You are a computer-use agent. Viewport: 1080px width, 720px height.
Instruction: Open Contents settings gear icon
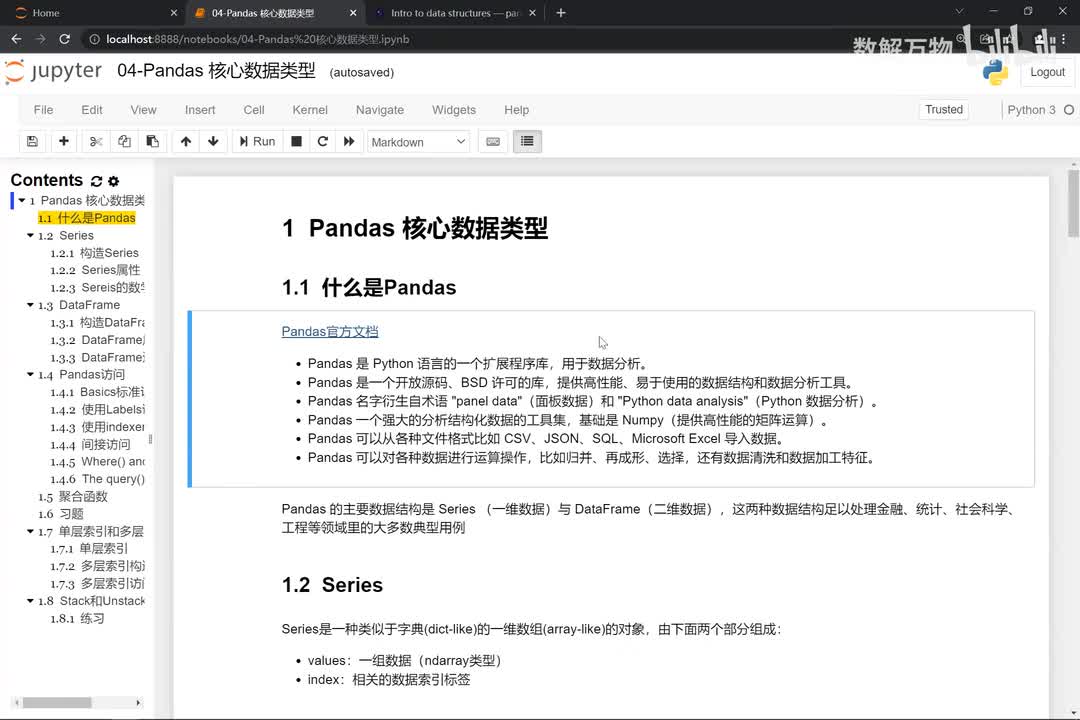click(114, 181)
